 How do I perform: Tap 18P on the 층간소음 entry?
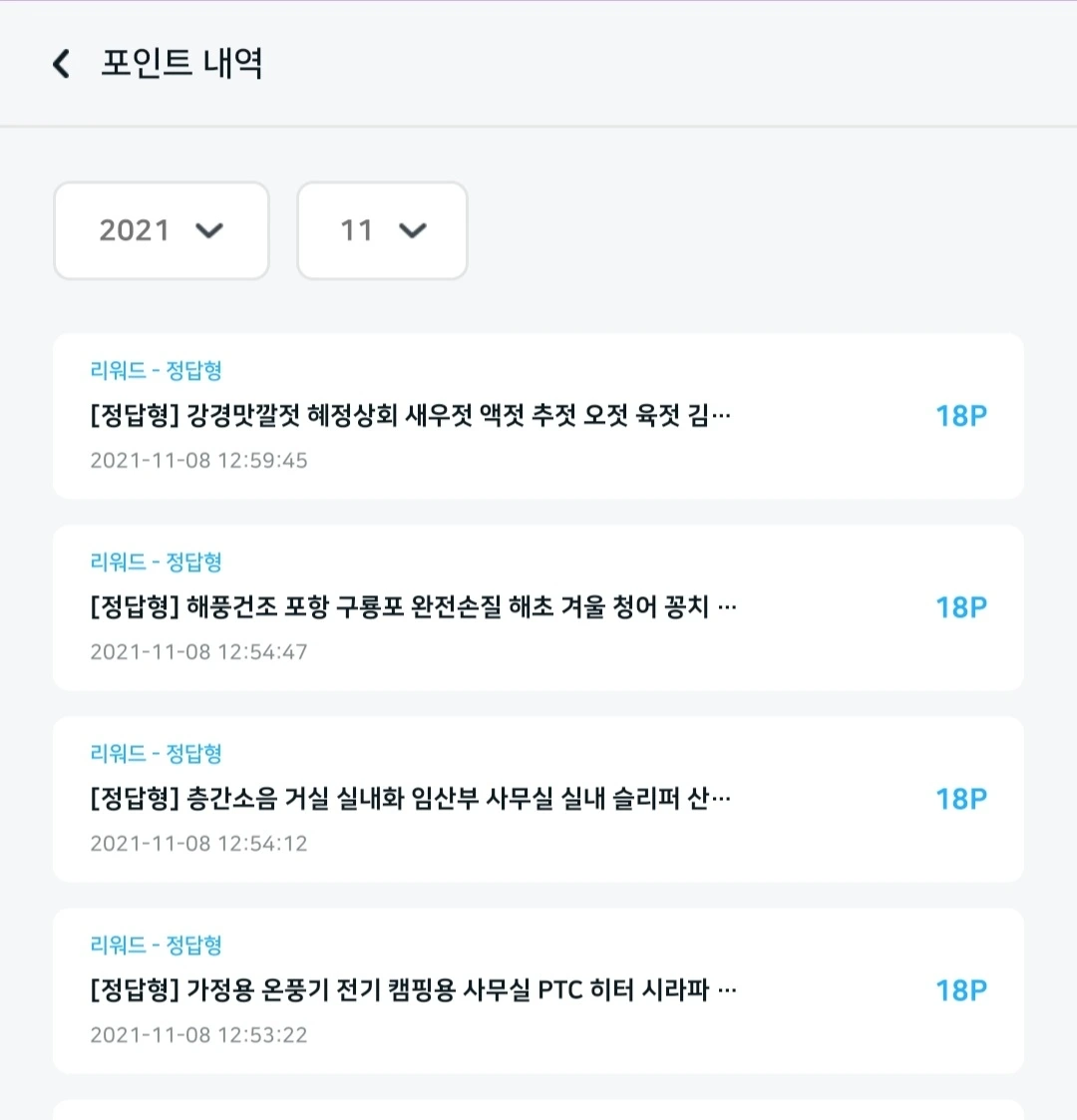pos(960,799)
